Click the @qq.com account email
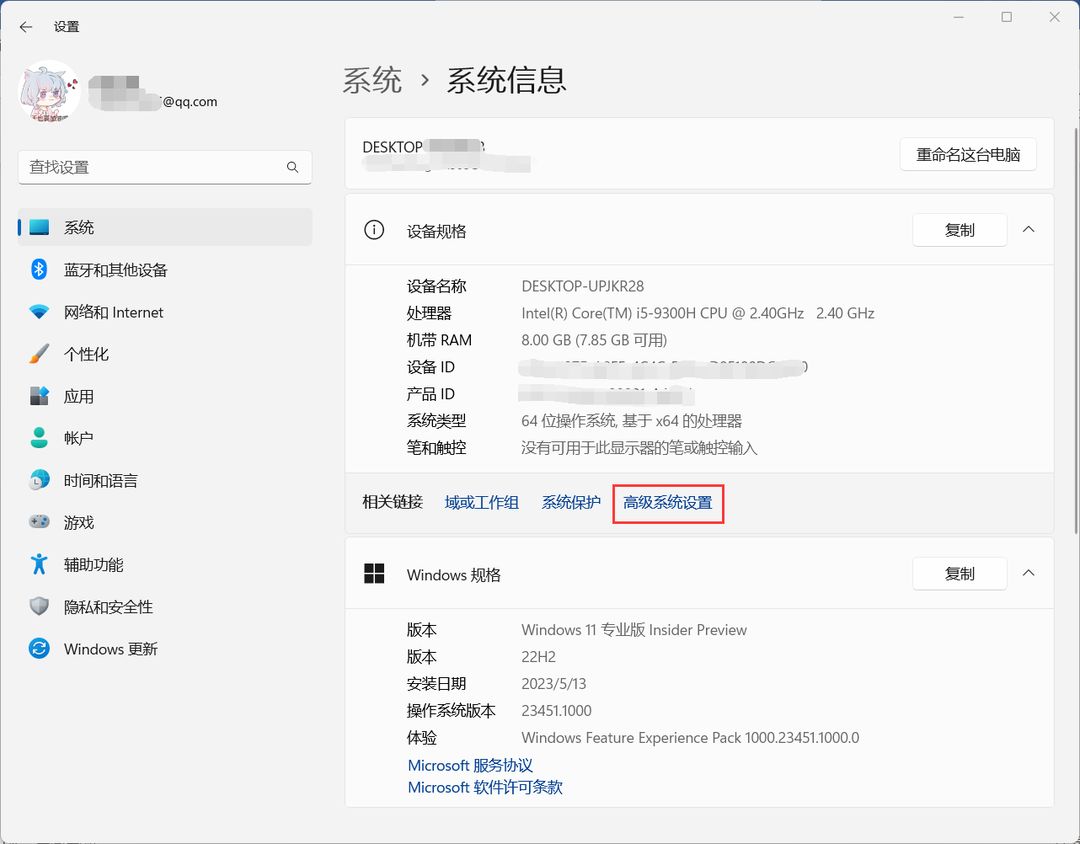 pyautogui.click(x=189, y=102)
